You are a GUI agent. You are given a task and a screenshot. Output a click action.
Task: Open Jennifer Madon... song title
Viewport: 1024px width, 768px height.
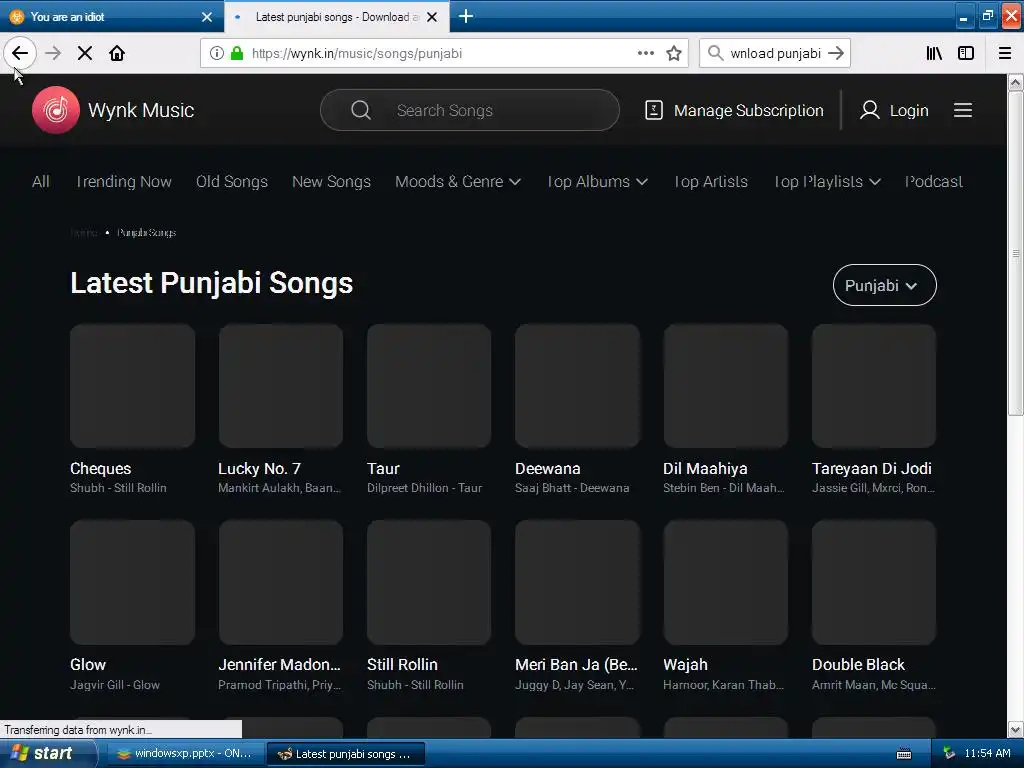280,664
